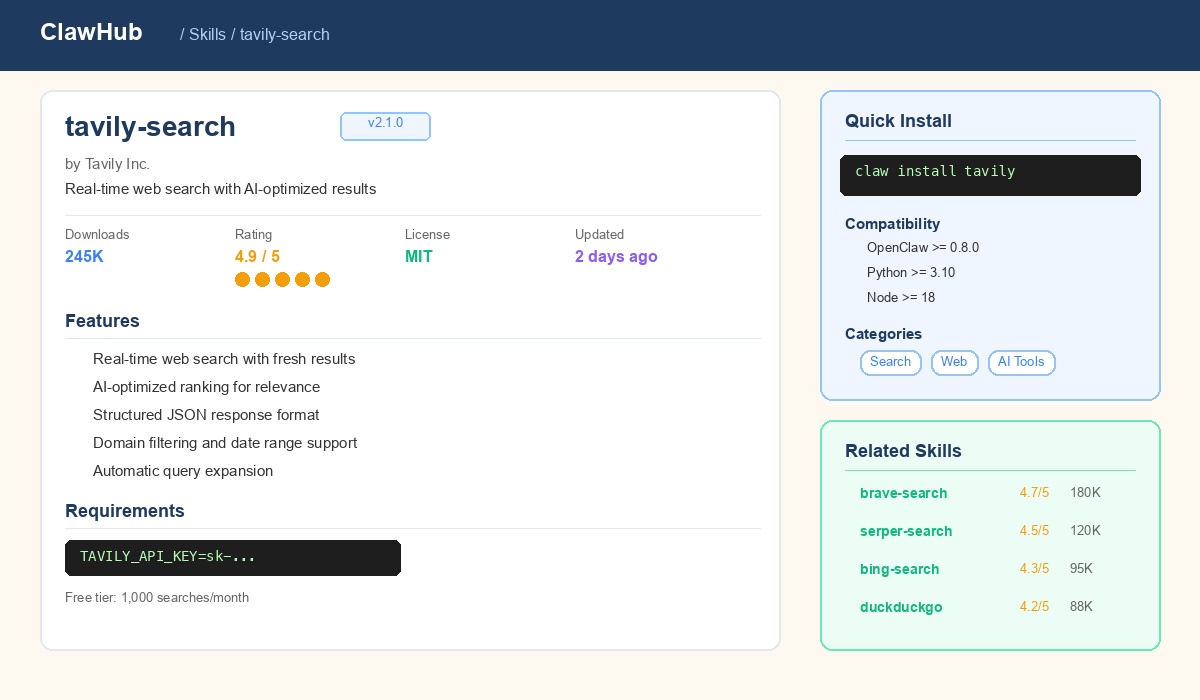Click the 120K downloads for serper-search
This screenshot has width=1200, height=700.
click(x=1085, y=531)
